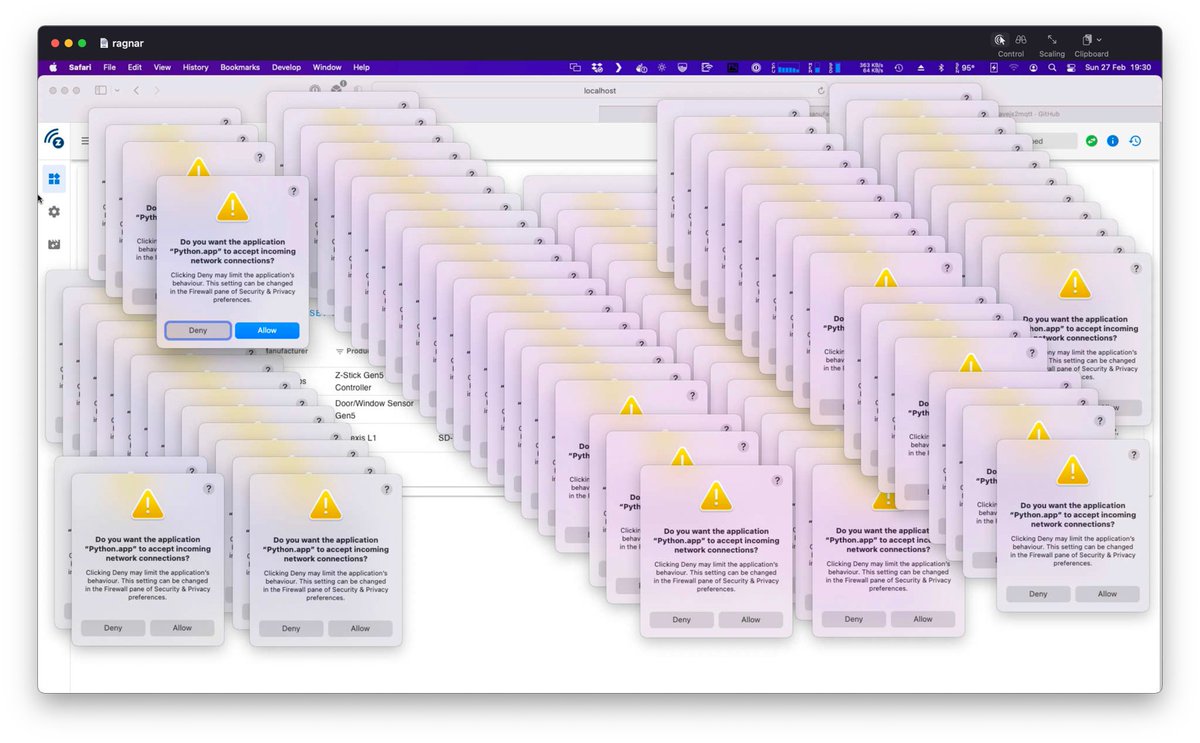This screenshot has height=743, width=1200.
Task: Open the Develop menu
Action: coord(286,67)
